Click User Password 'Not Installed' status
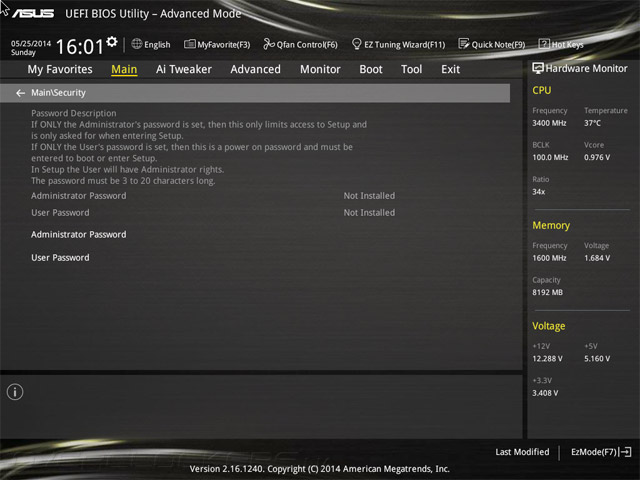 tap(369, 213)
